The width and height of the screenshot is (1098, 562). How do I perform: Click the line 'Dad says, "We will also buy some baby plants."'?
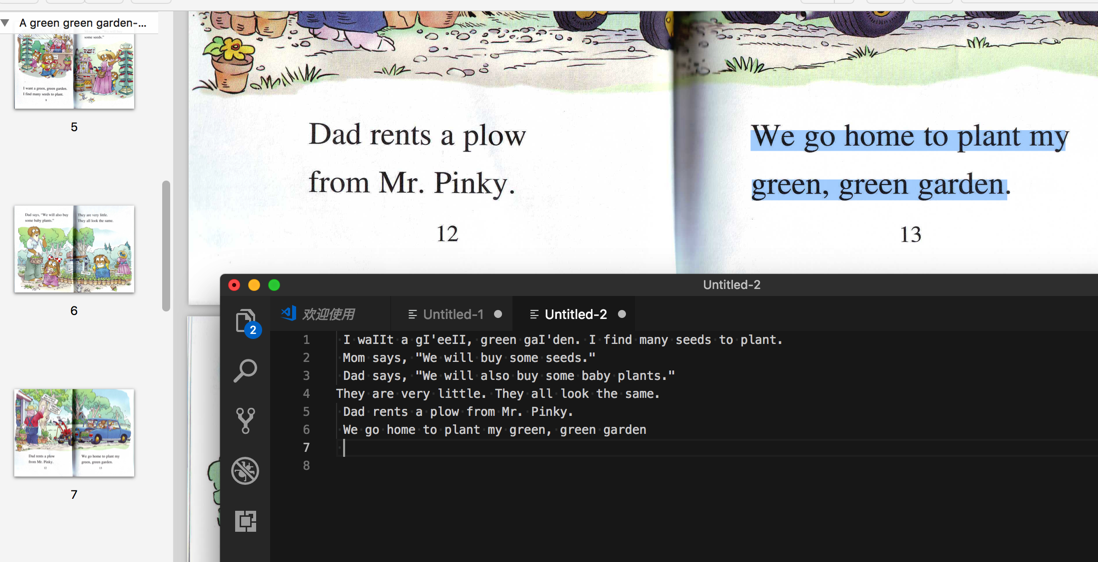coord(509,376)
